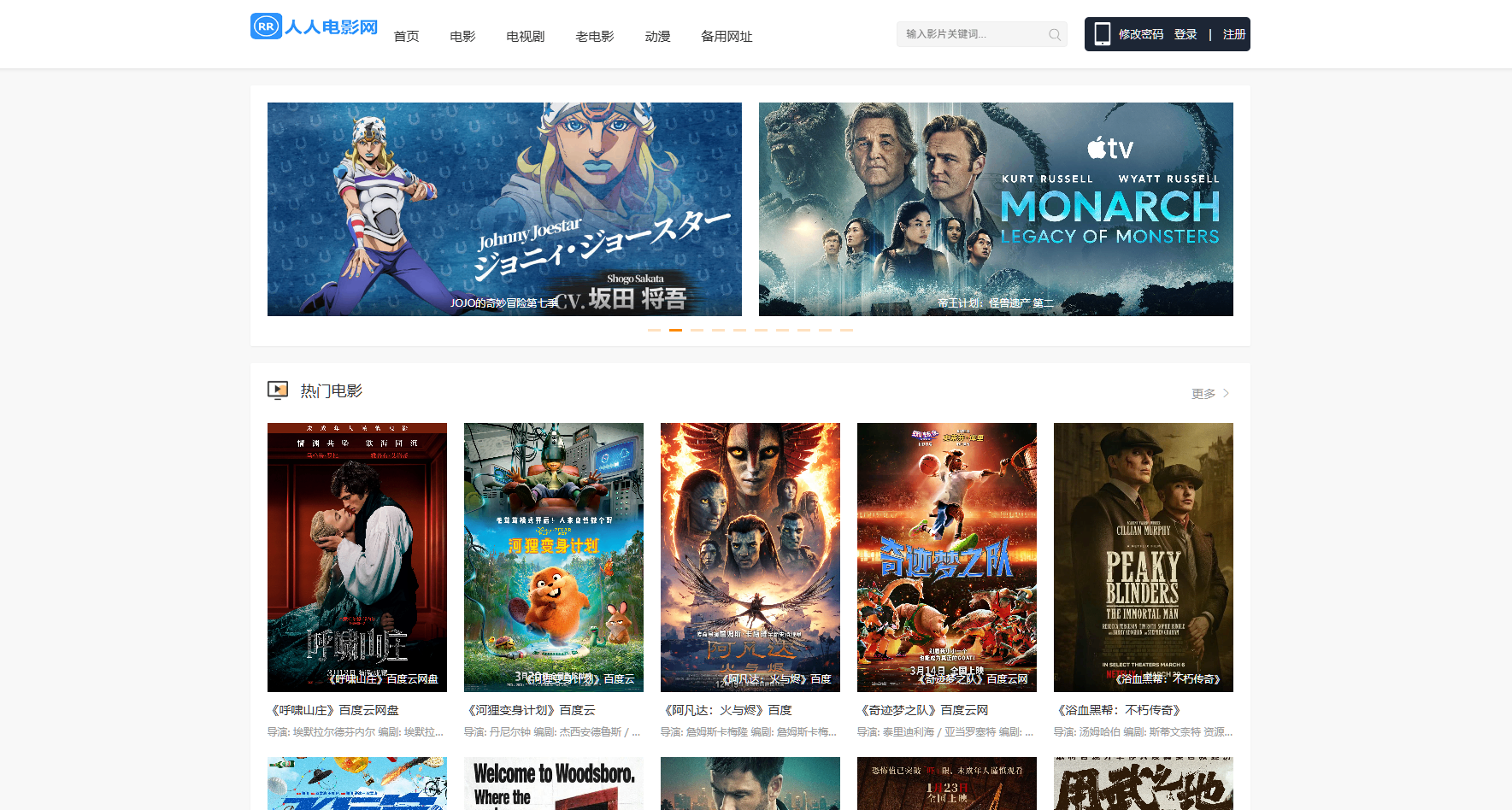Click the 登录 login link
1512x810 pixels.
point(1185,34)
